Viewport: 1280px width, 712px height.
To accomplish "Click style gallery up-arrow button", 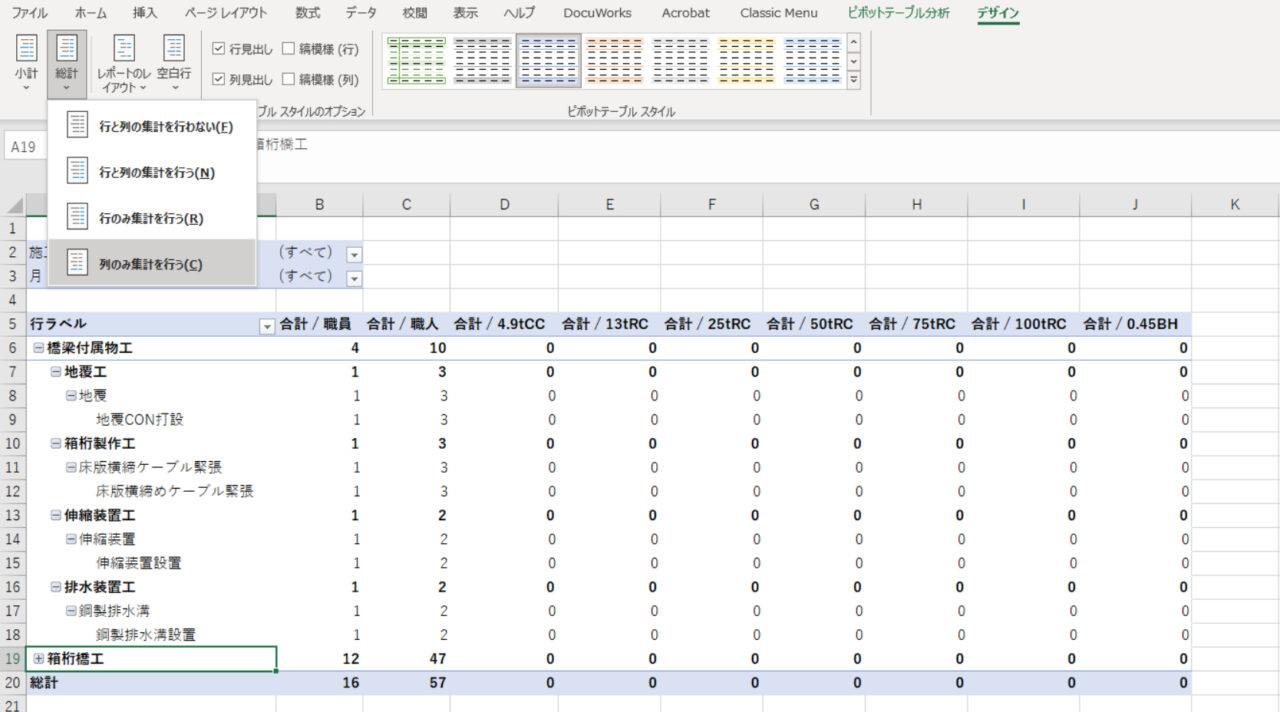I will coord(853,42).
